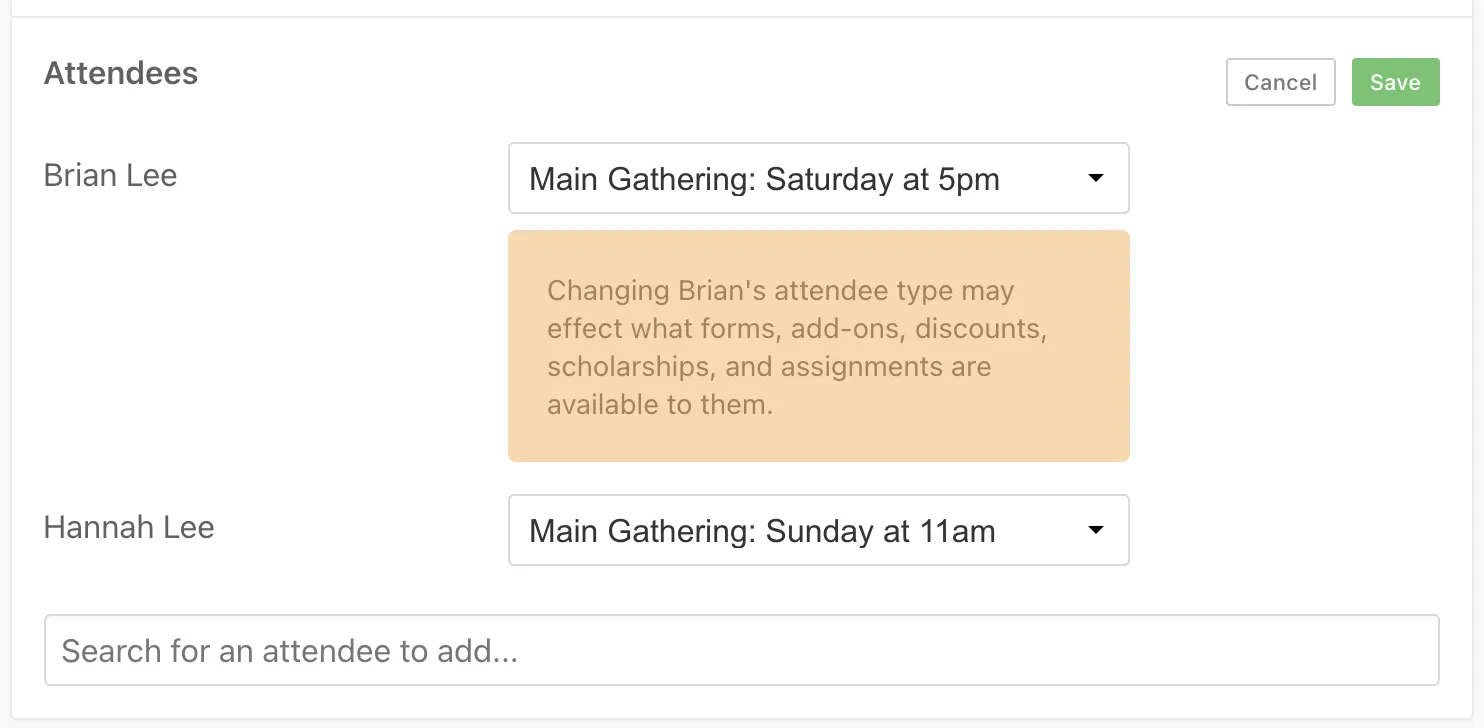1484x728 pixels.
Task: Click the Attendees section heading
Action: click(121, 73)
